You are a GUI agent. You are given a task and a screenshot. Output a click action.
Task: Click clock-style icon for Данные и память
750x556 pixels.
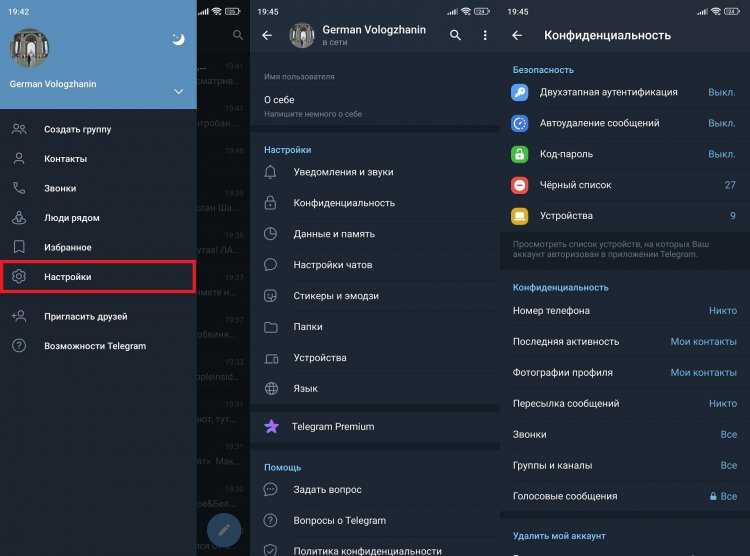point(271,234)
